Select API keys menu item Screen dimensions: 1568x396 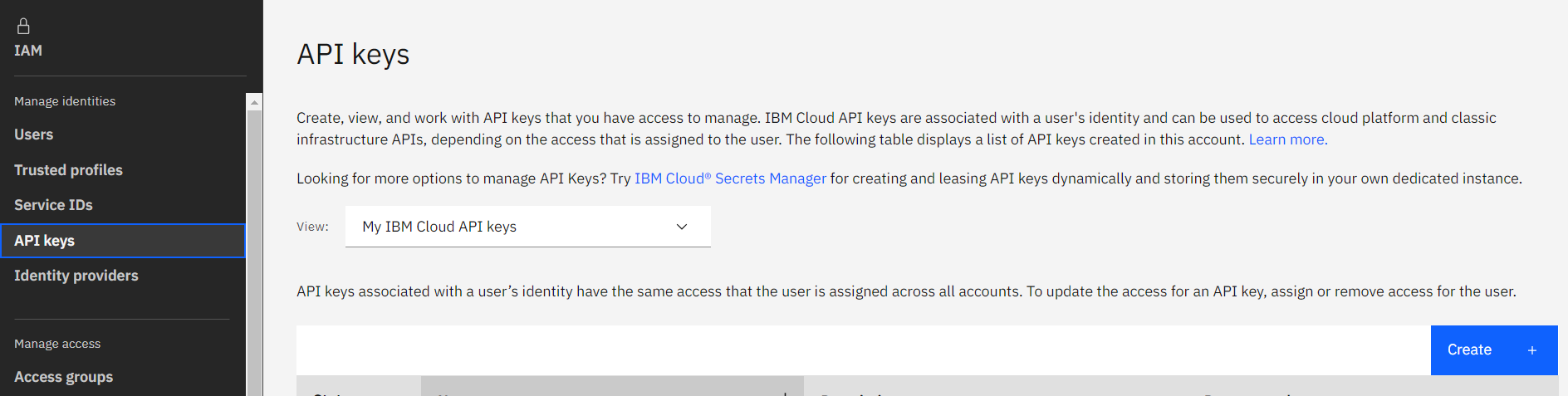coord(45,241)
